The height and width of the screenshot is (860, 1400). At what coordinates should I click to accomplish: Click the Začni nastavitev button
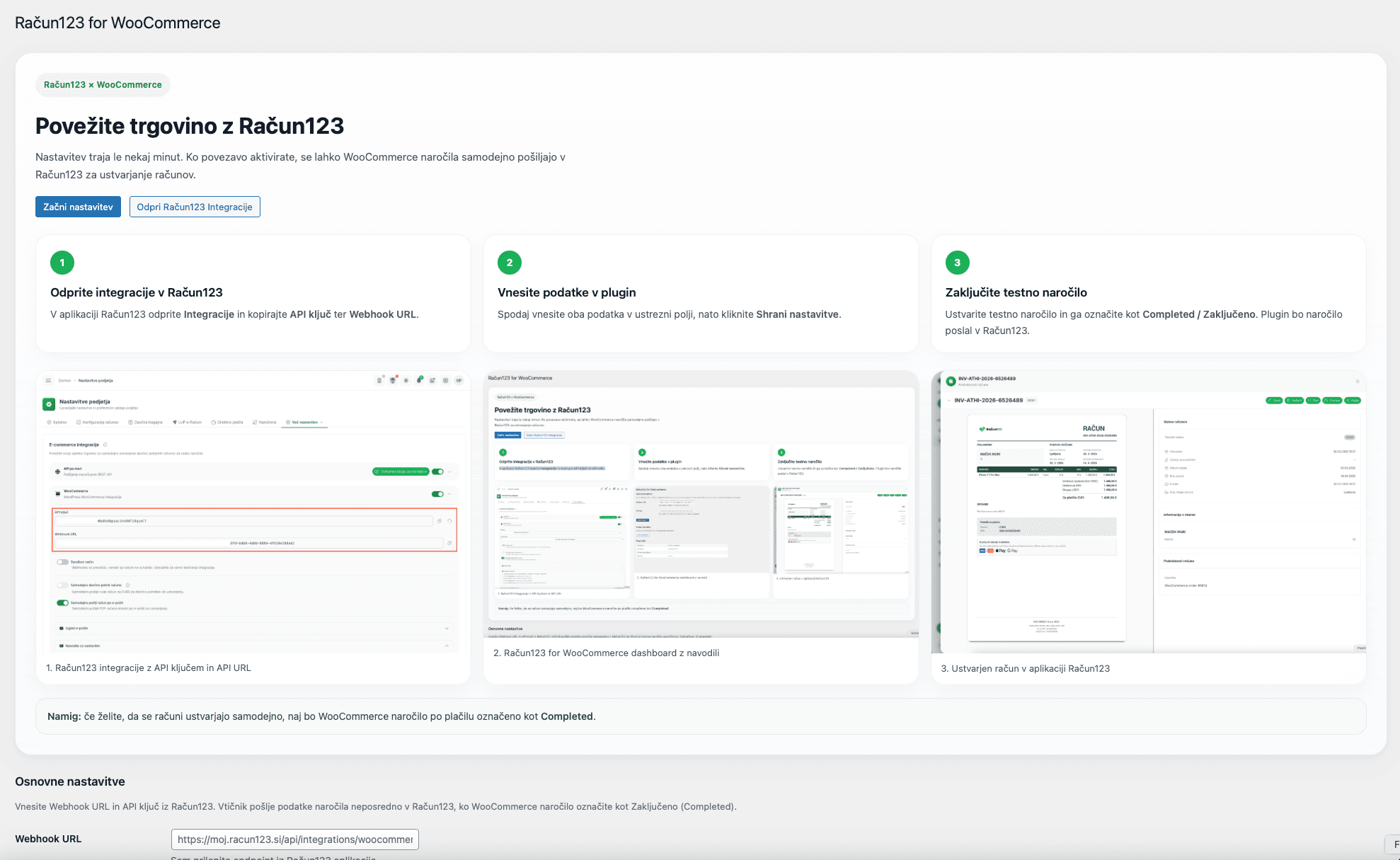tap(78, 207)
